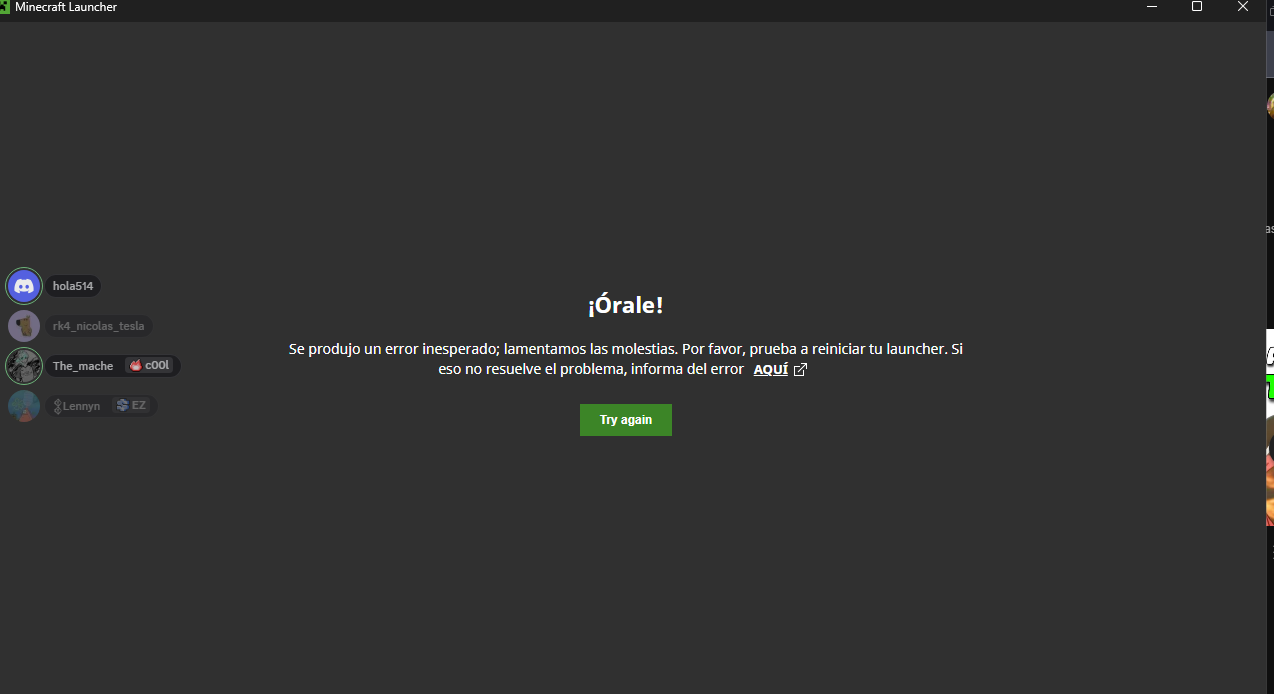
Task: Close the Minecraft Launcher window
Action: click(x=1242, y=7)
